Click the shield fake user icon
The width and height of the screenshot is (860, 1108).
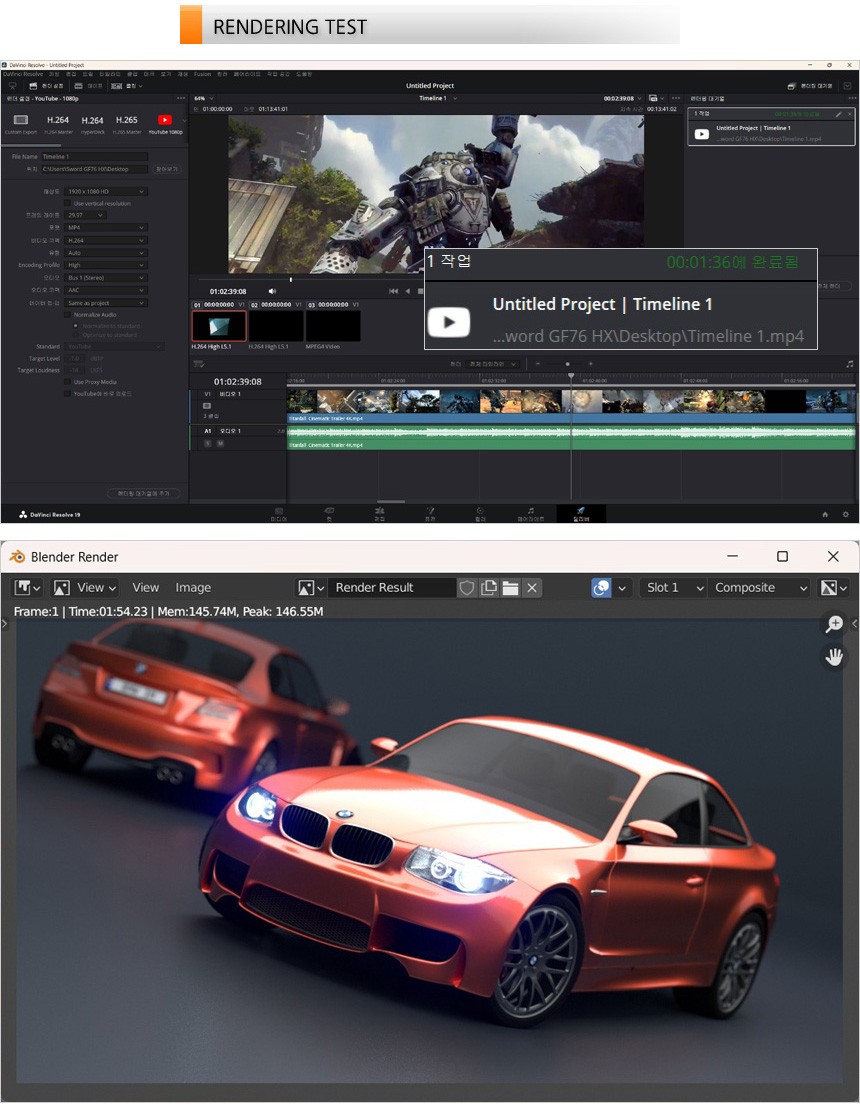[x=466, y=588]
